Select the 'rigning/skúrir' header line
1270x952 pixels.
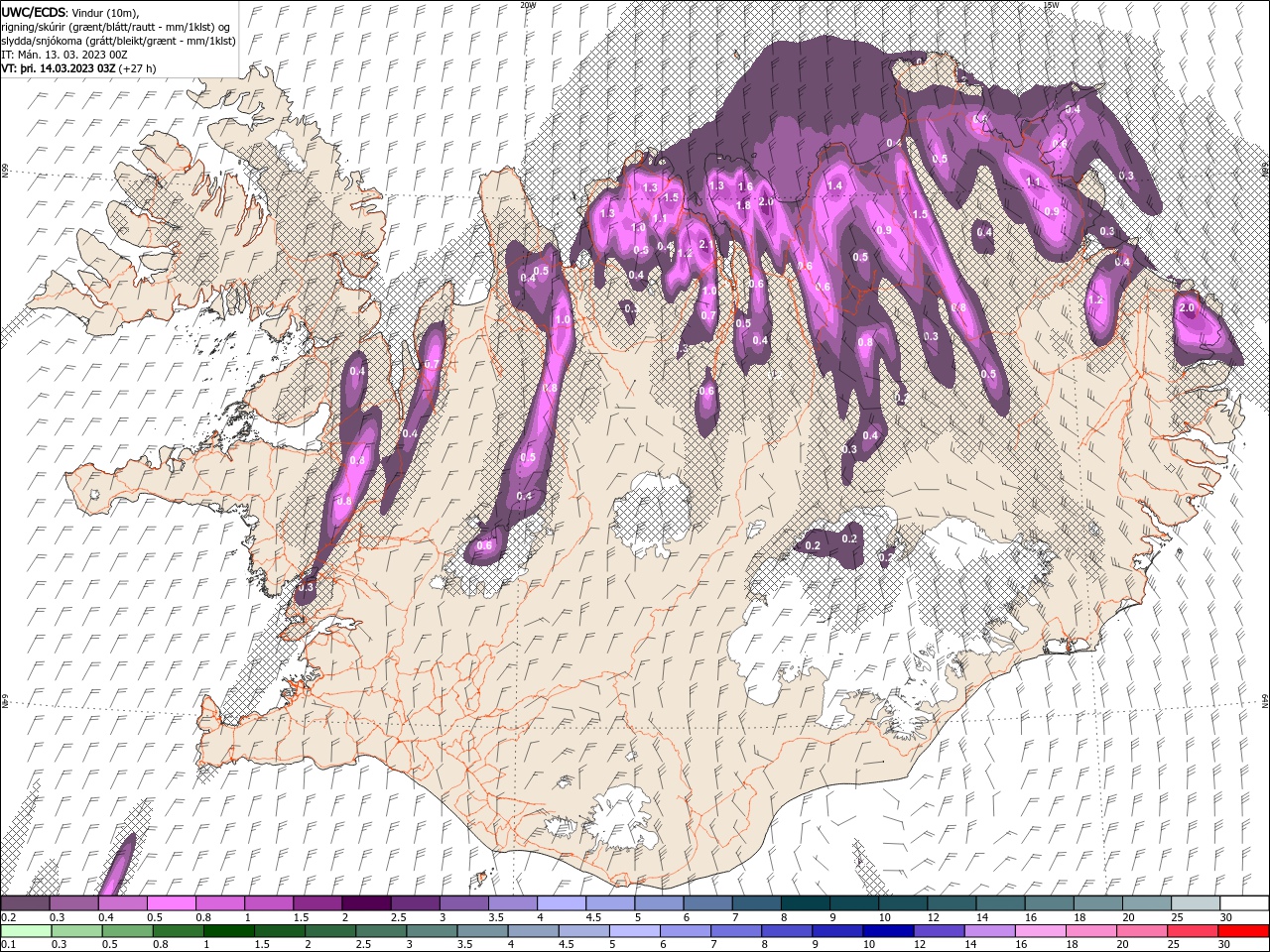[x=116, y=27]
